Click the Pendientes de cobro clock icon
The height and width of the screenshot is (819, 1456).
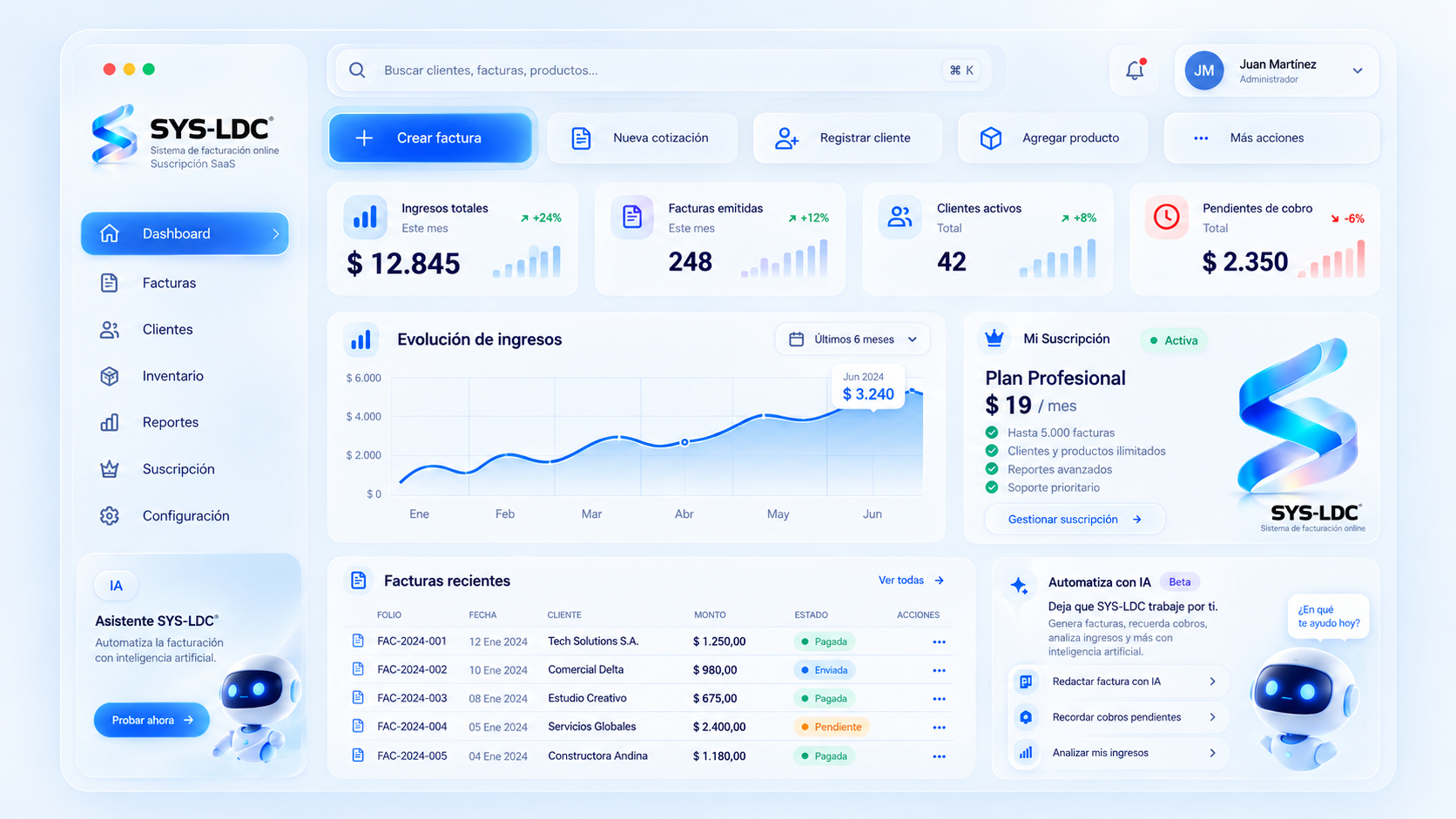point(1166,216)
